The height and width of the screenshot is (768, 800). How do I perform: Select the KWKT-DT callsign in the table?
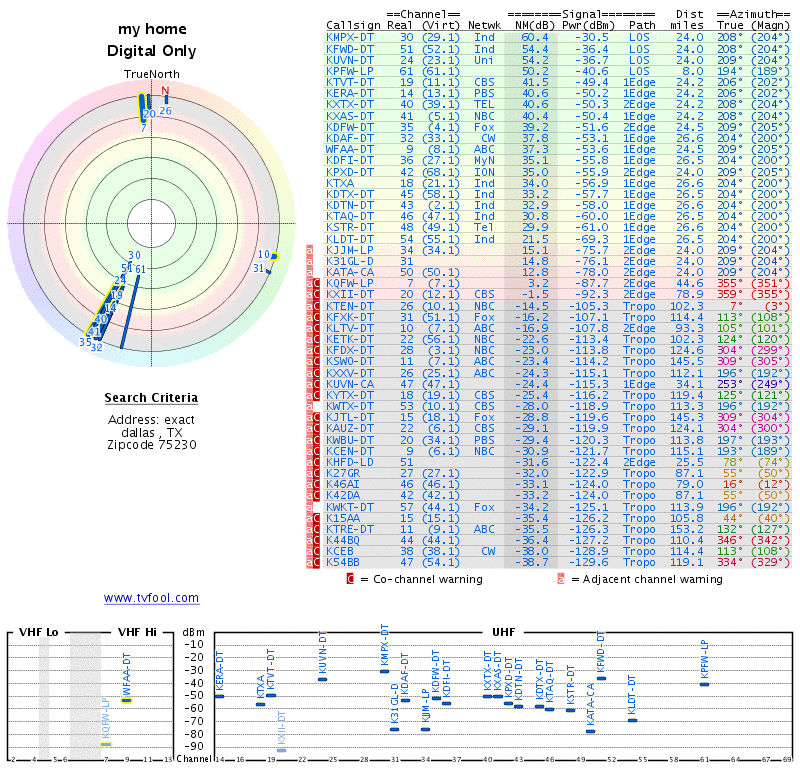[350, 507]
